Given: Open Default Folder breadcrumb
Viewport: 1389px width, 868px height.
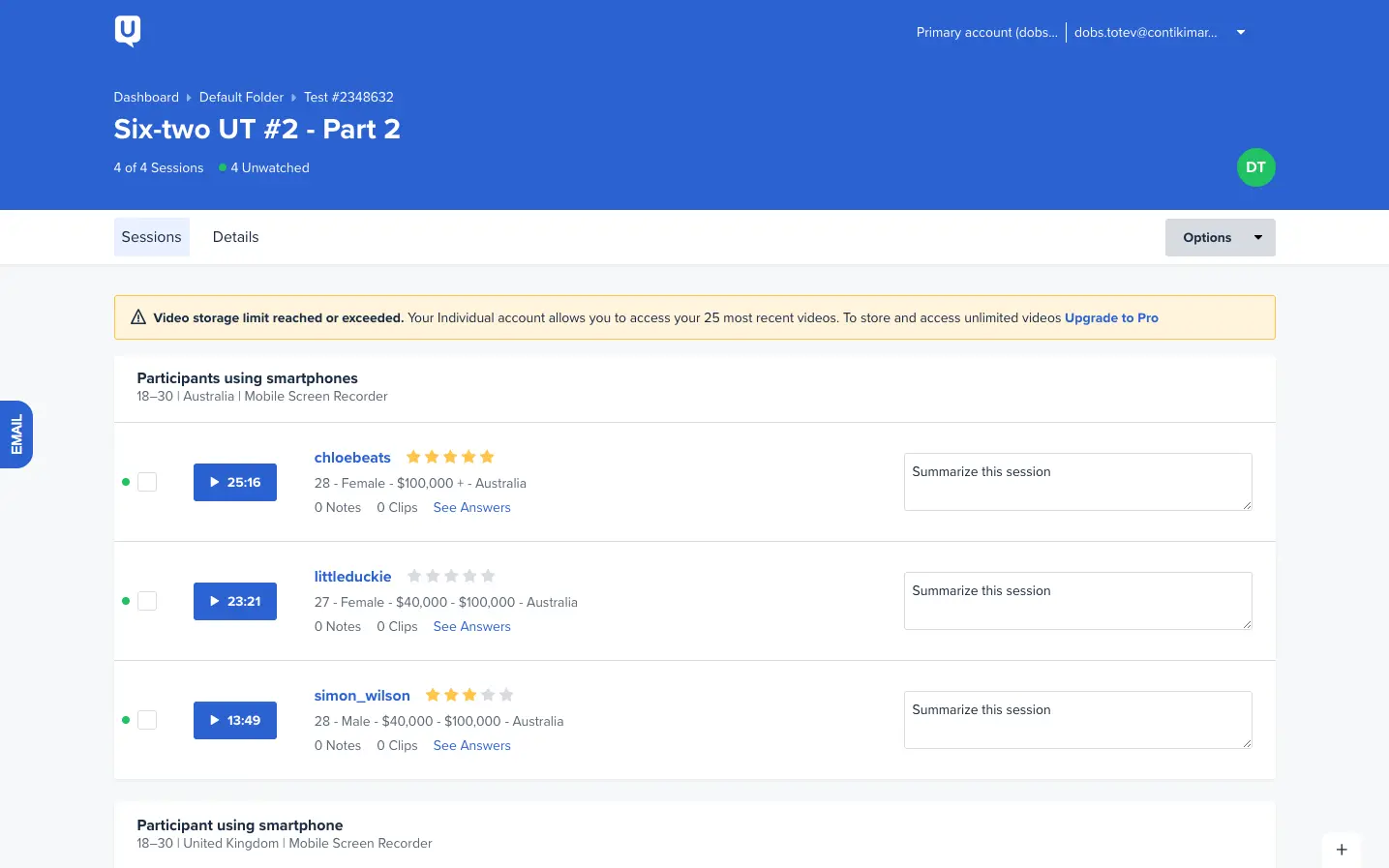Looking at the screenshot, I should (x=241, y=97).
